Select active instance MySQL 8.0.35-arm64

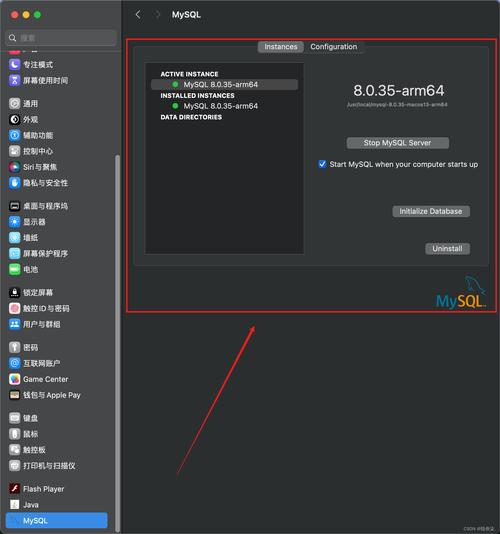coord(224,84)
